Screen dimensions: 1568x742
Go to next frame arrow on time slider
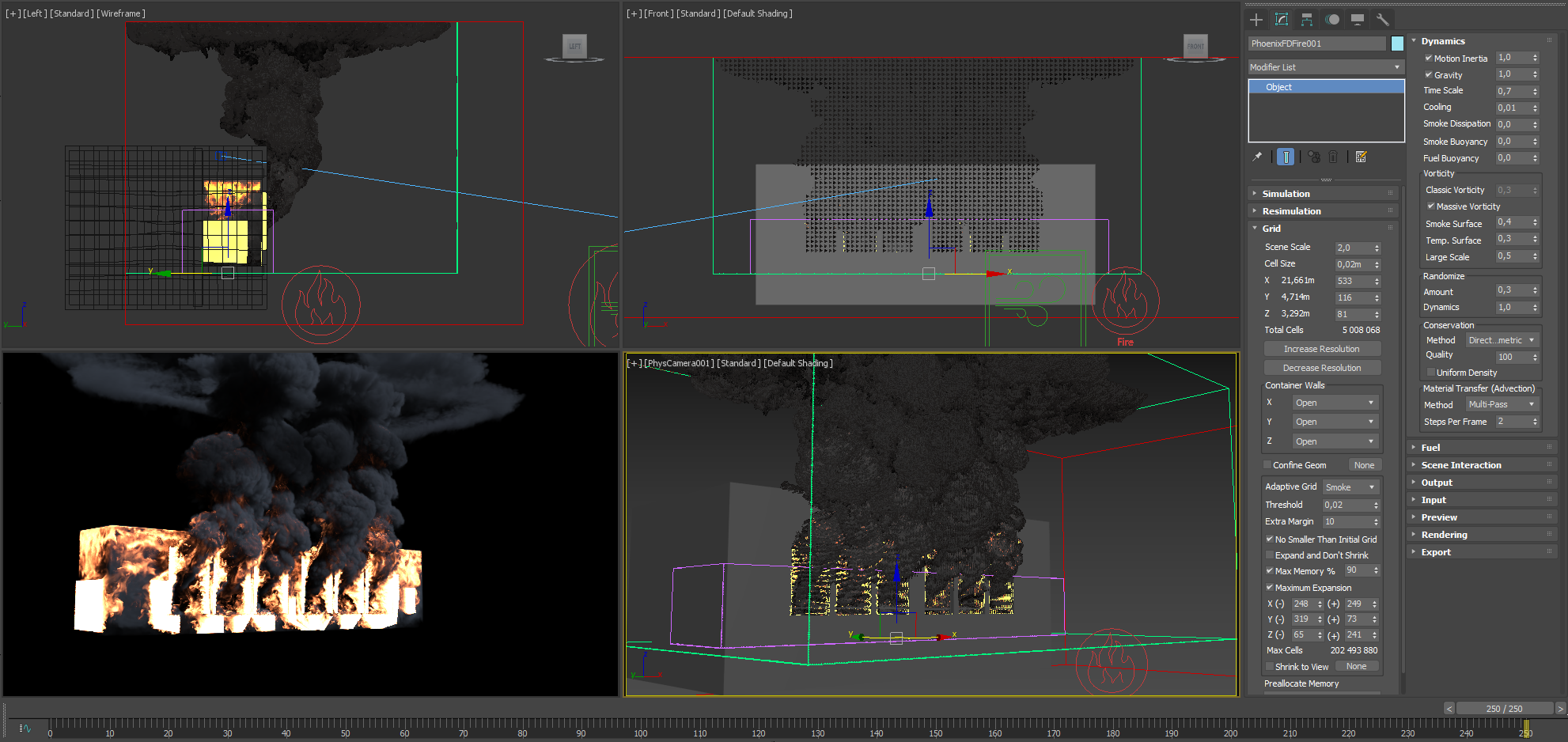coord(1560,709)
